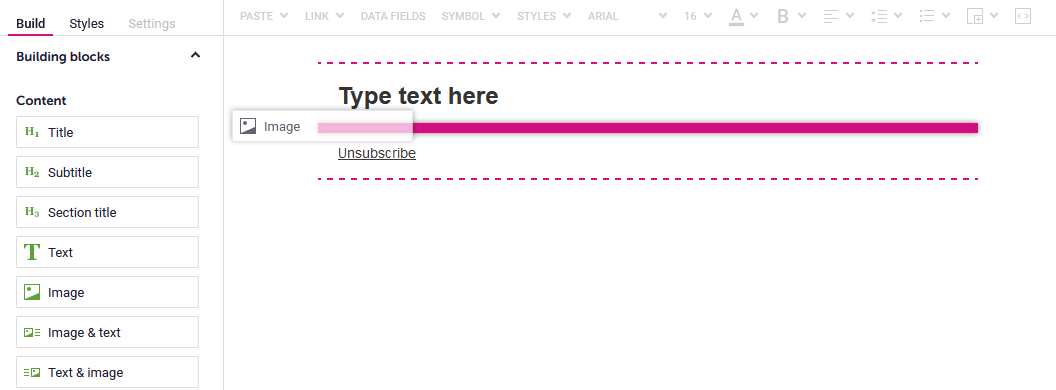The image size is (1056, 390).
Task: Open the Settings tab
Action: (x=152, y=24)
